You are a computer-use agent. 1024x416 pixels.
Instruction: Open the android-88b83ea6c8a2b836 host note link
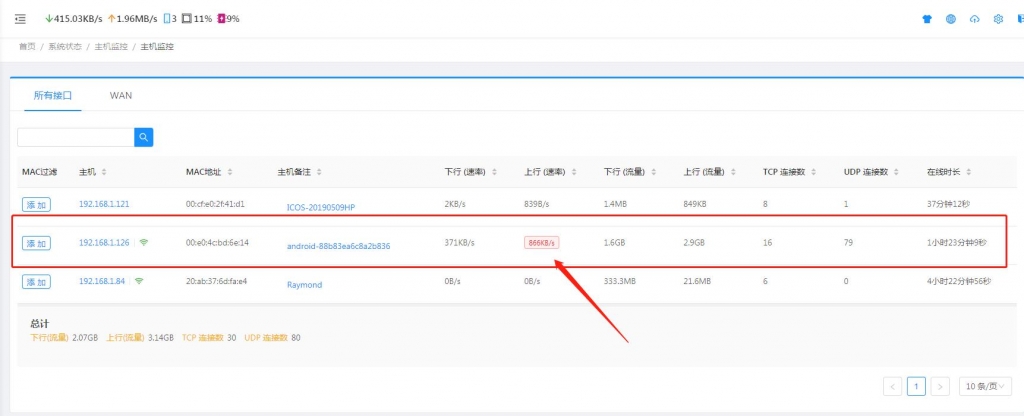[338, 245]
